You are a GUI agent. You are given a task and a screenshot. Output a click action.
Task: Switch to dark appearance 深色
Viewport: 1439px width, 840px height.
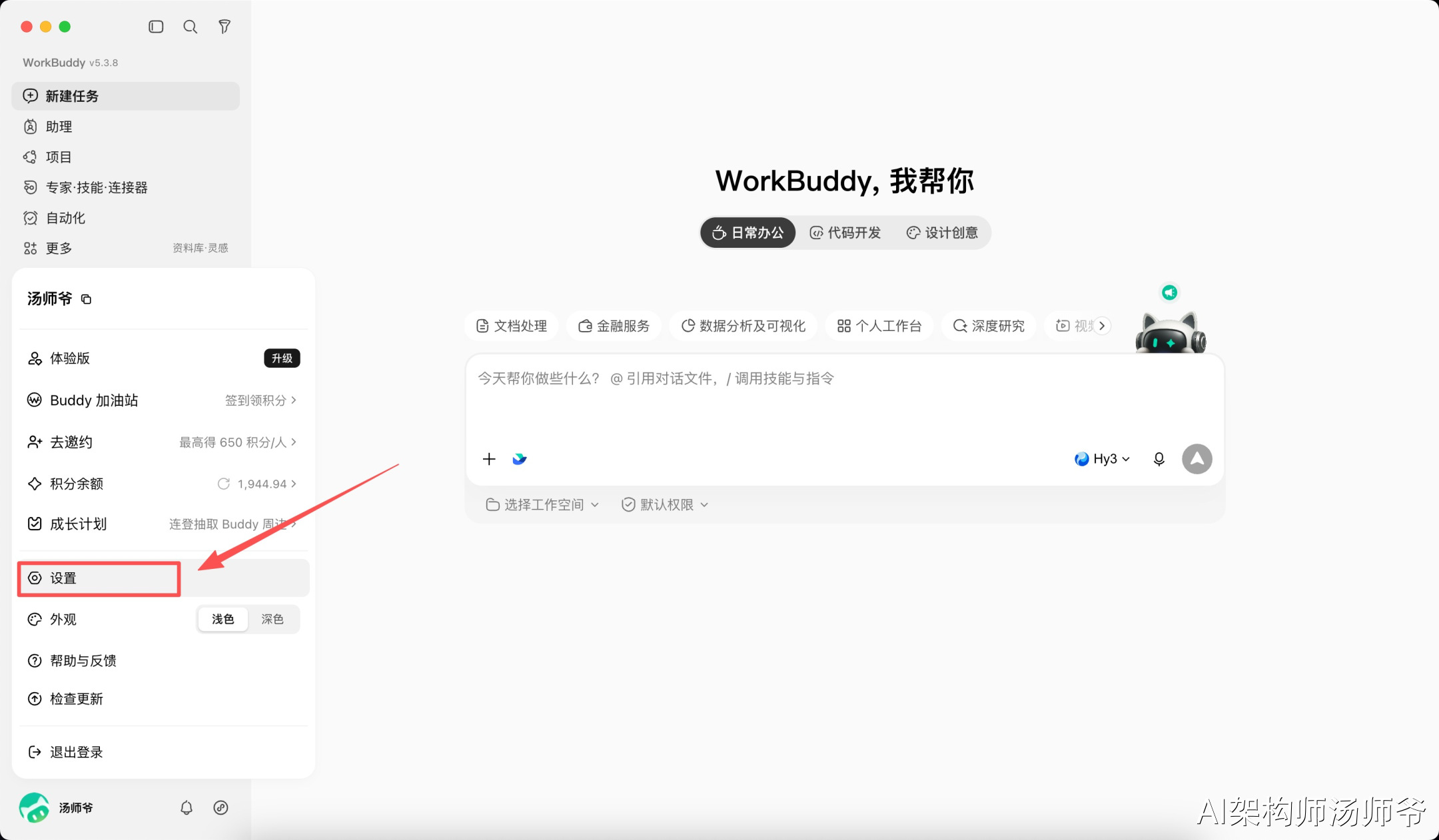click(272, 620)
